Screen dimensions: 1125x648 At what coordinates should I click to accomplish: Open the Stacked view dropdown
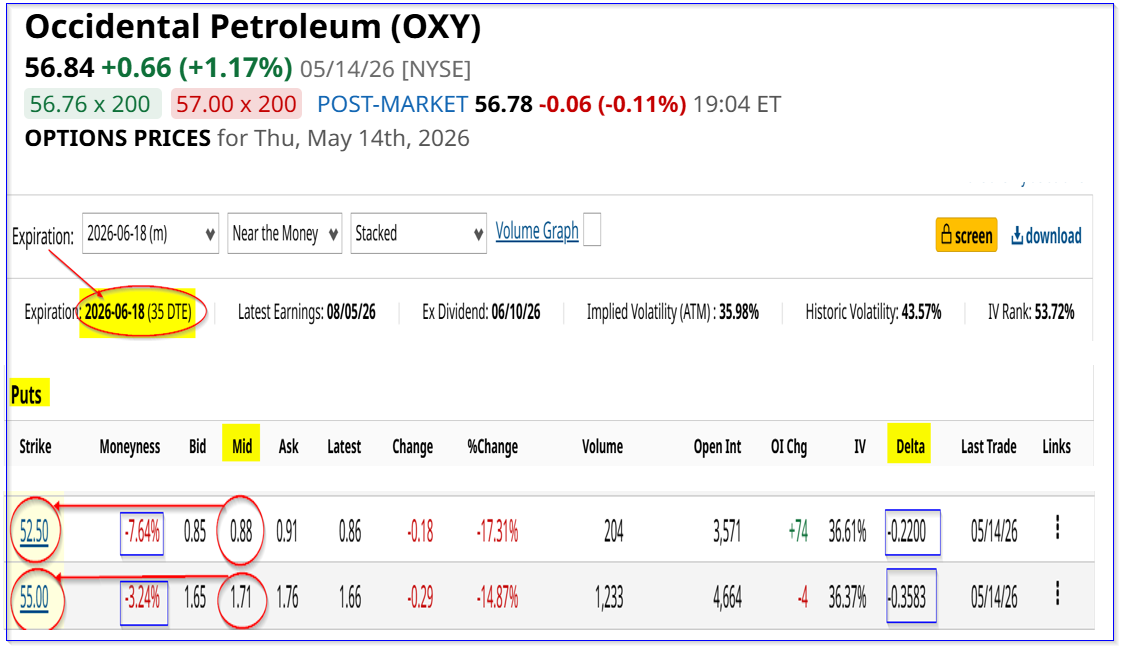[418, 234]
